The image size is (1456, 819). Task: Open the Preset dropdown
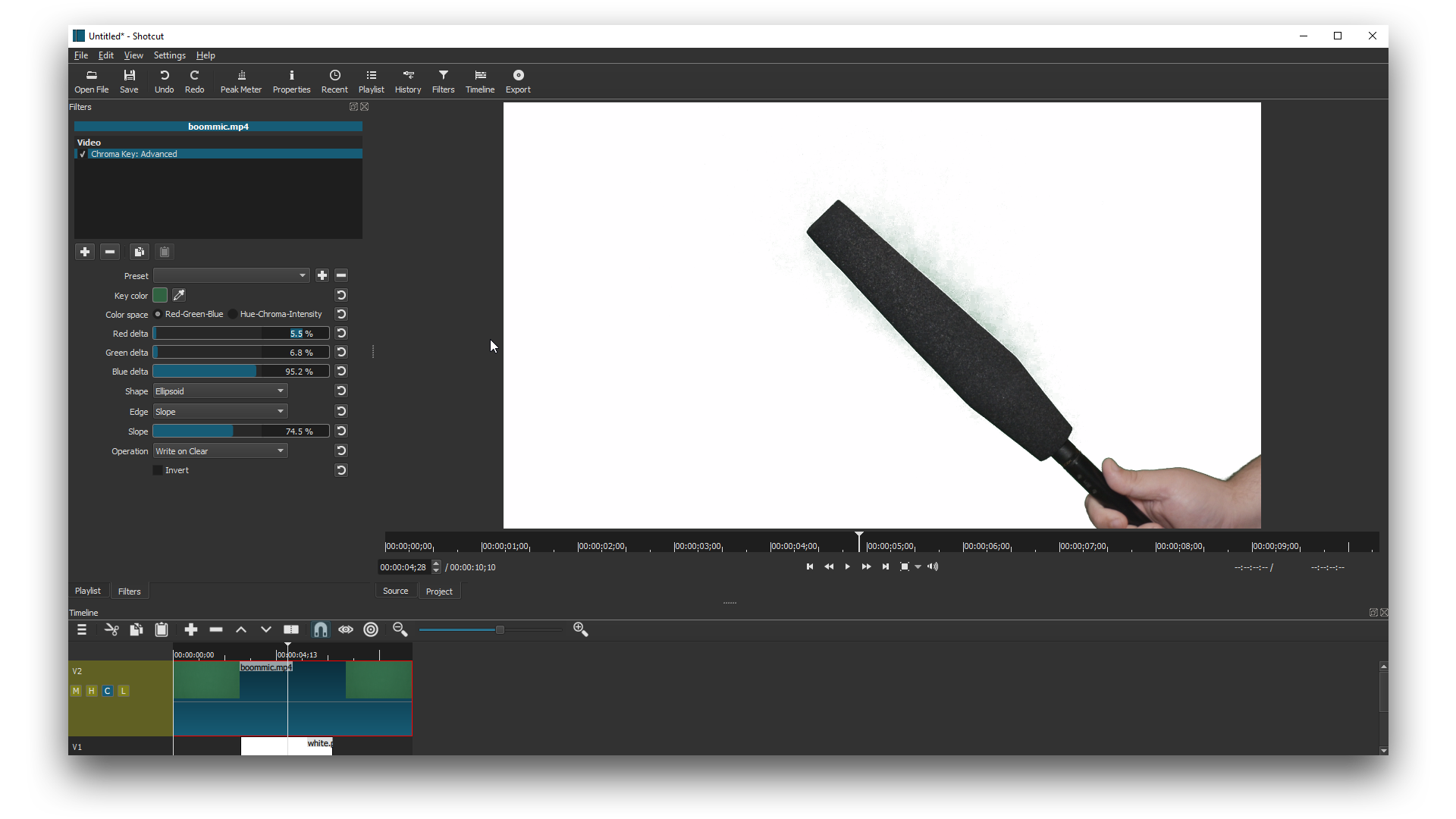click(231, 275)
